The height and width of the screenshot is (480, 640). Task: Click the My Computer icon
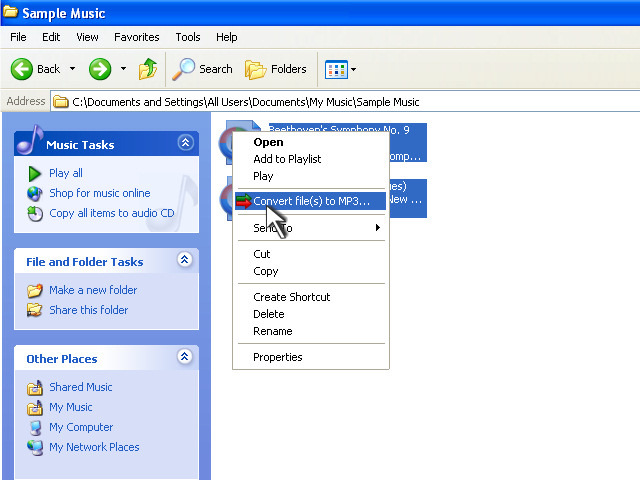[x=36, y=427]
